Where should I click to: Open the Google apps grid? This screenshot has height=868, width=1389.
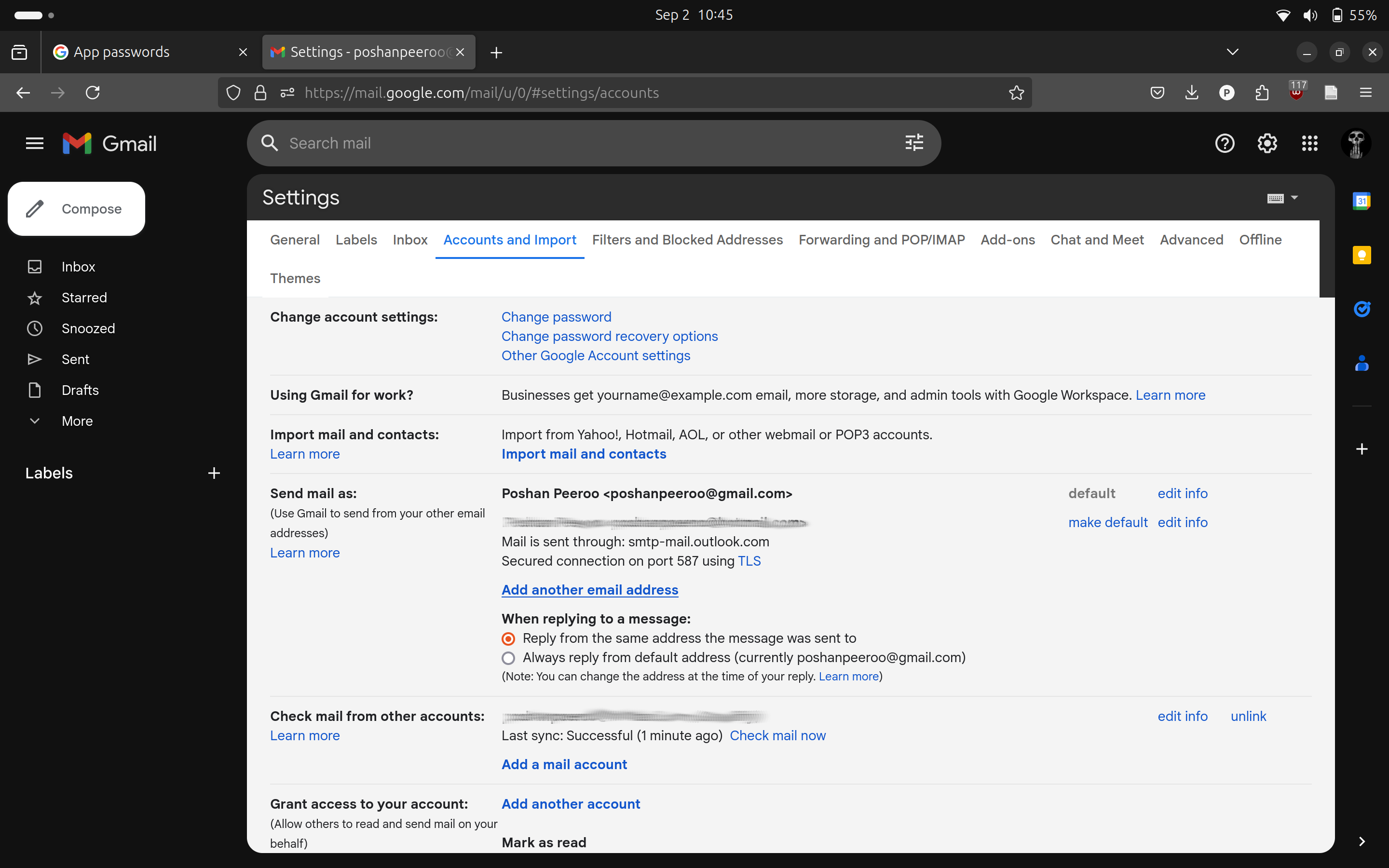tap(1309, 143)
